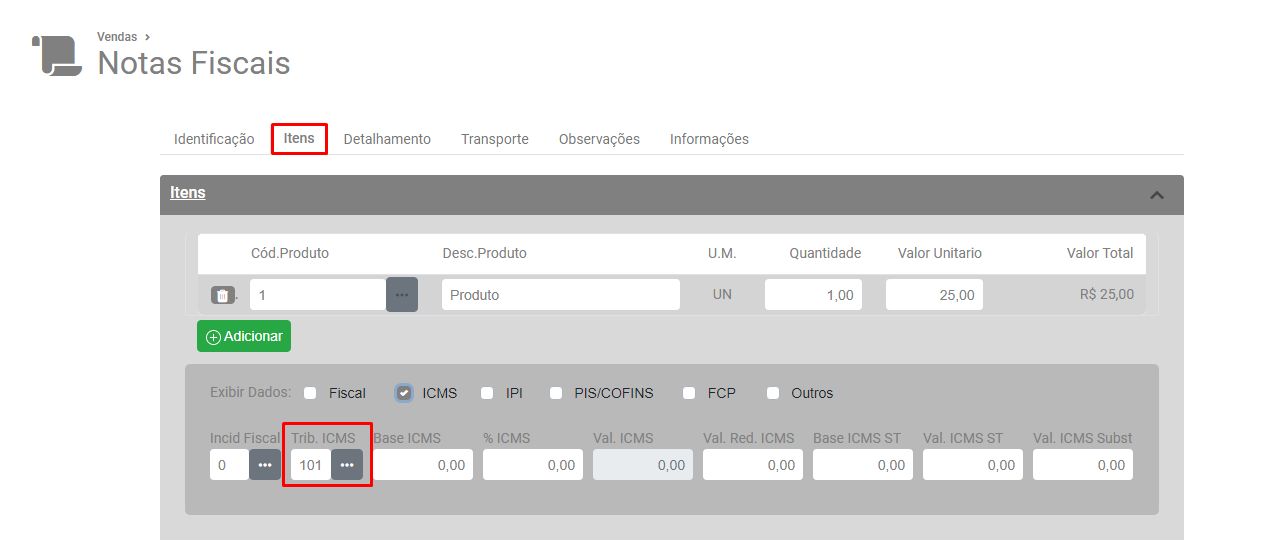1268x540 pixels.
Task: Open Trib. ICMS lookup ellipsis button
Action: 347,465
